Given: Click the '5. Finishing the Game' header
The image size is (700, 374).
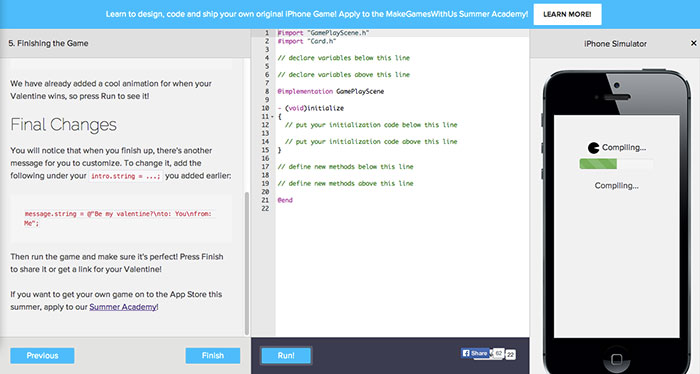Looking at the screenshot, I should (48, 43).
